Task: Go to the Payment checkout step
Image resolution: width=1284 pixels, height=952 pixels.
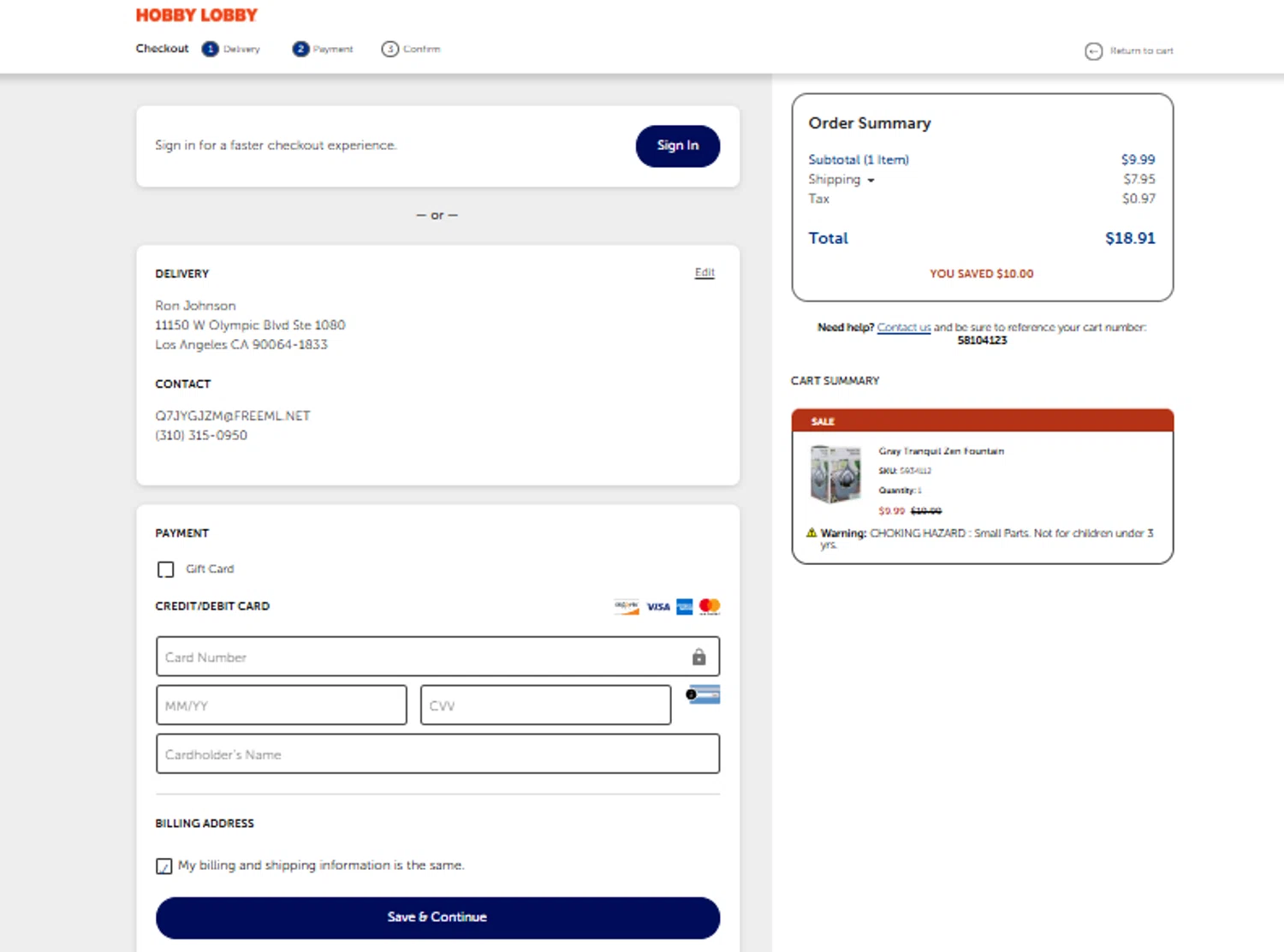Action: 323,49
